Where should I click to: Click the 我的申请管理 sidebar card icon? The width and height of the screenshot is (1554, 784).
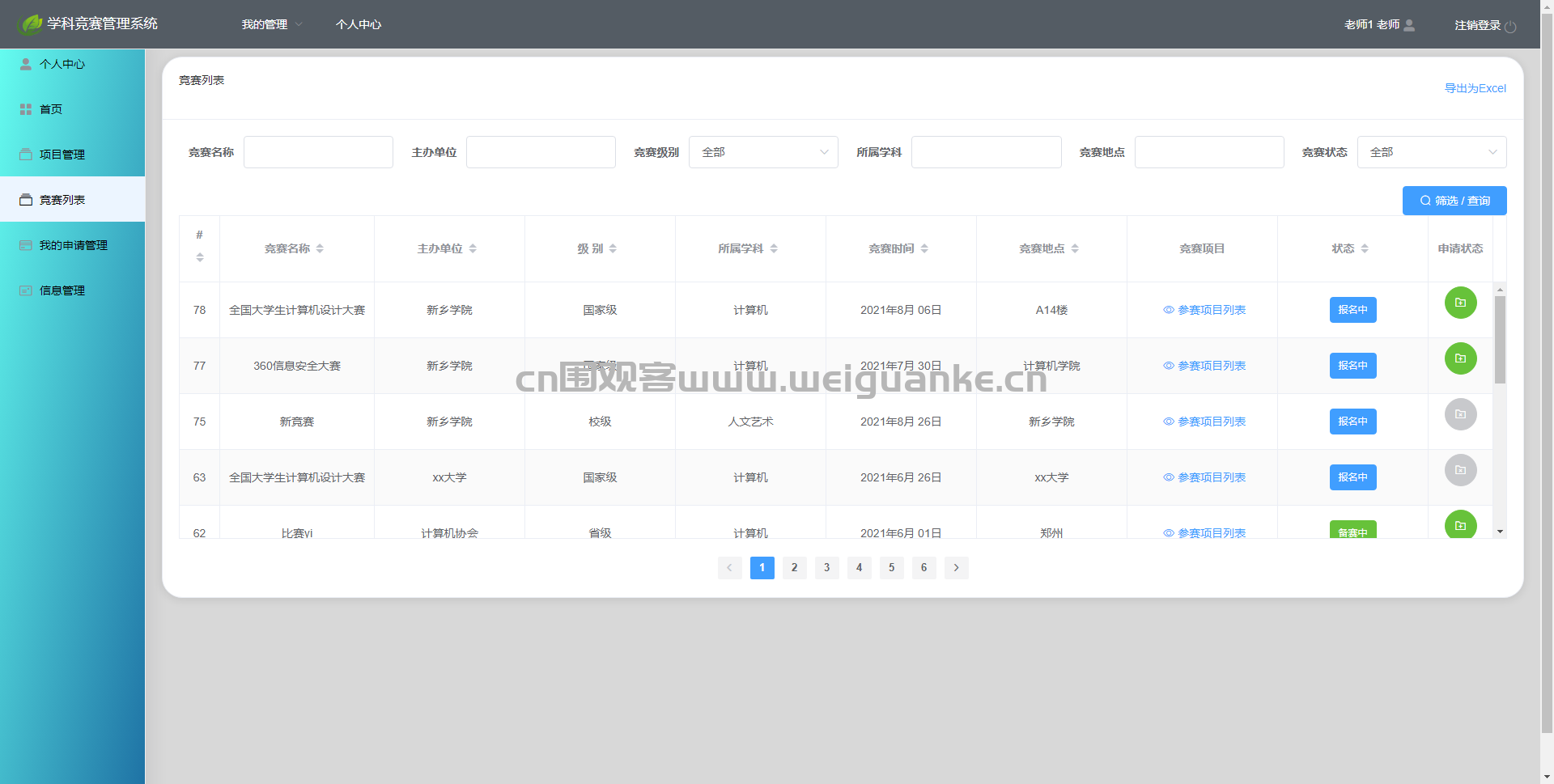coord(26,245)
